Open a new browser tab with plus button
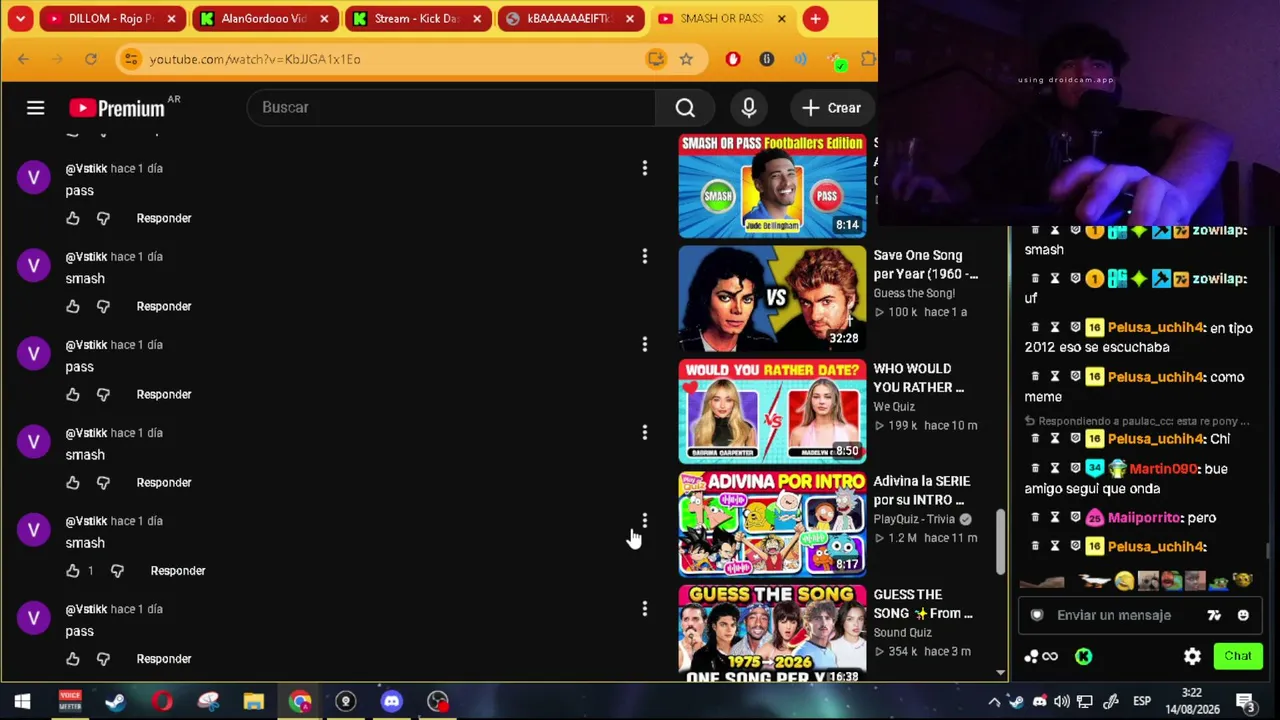 click(816, 18)
